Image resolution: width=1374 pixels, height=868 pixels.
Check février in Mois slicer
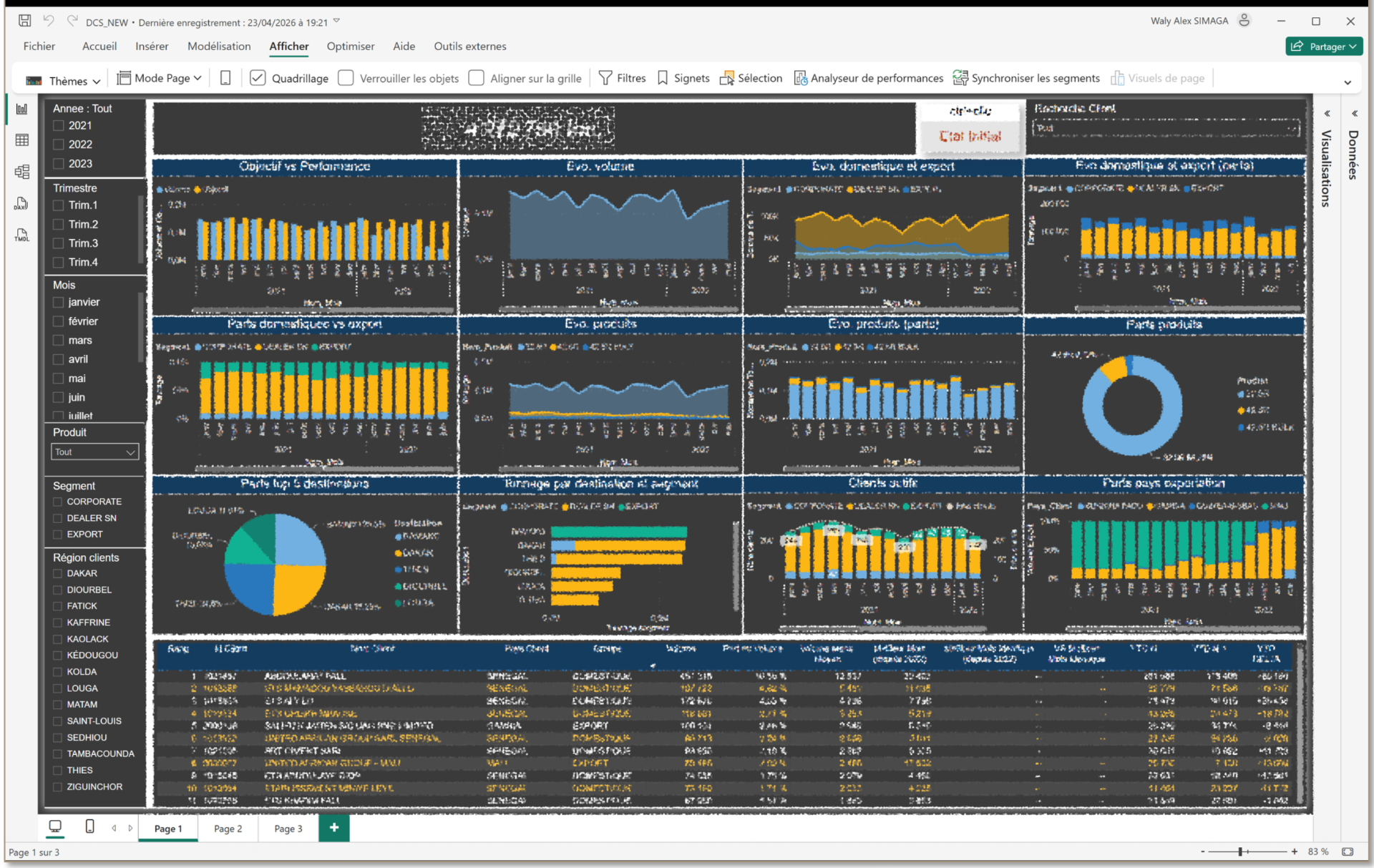pos(59,322)
